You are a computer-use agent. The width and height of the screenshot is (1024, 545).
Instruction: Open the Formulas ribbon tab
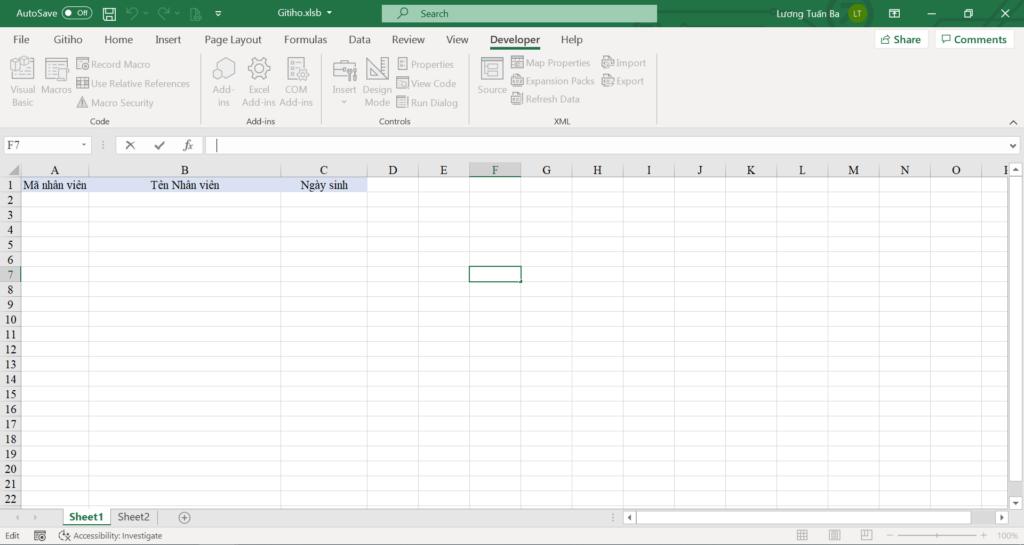(305, 40)
